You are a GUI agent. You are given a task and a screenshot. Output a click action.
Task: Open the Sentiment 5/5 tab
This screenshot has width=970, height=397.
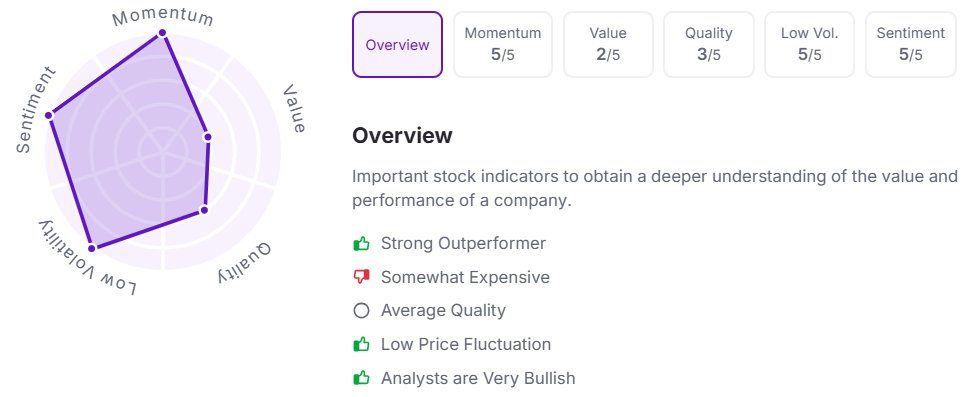911,45
